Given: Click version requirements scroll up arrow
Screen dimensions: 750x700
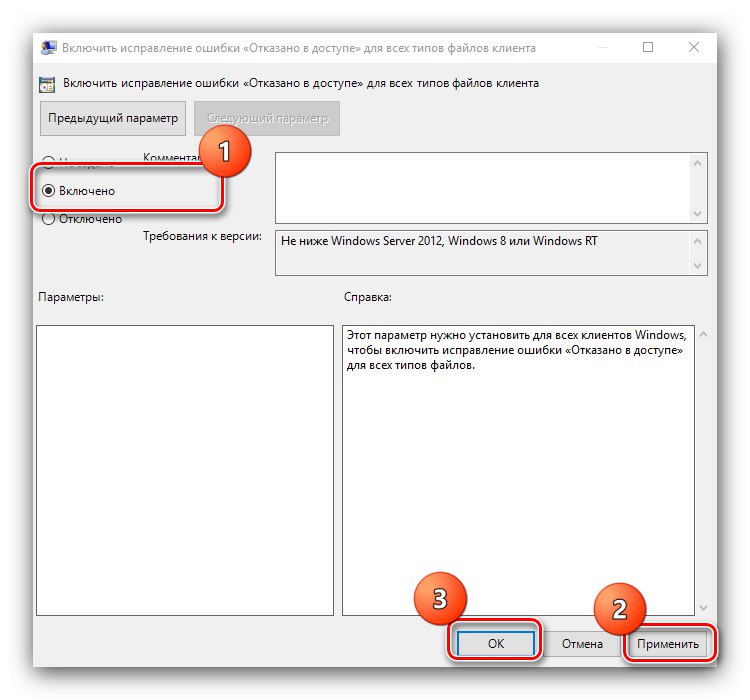Looking at the screenshot, I should 697,241.
